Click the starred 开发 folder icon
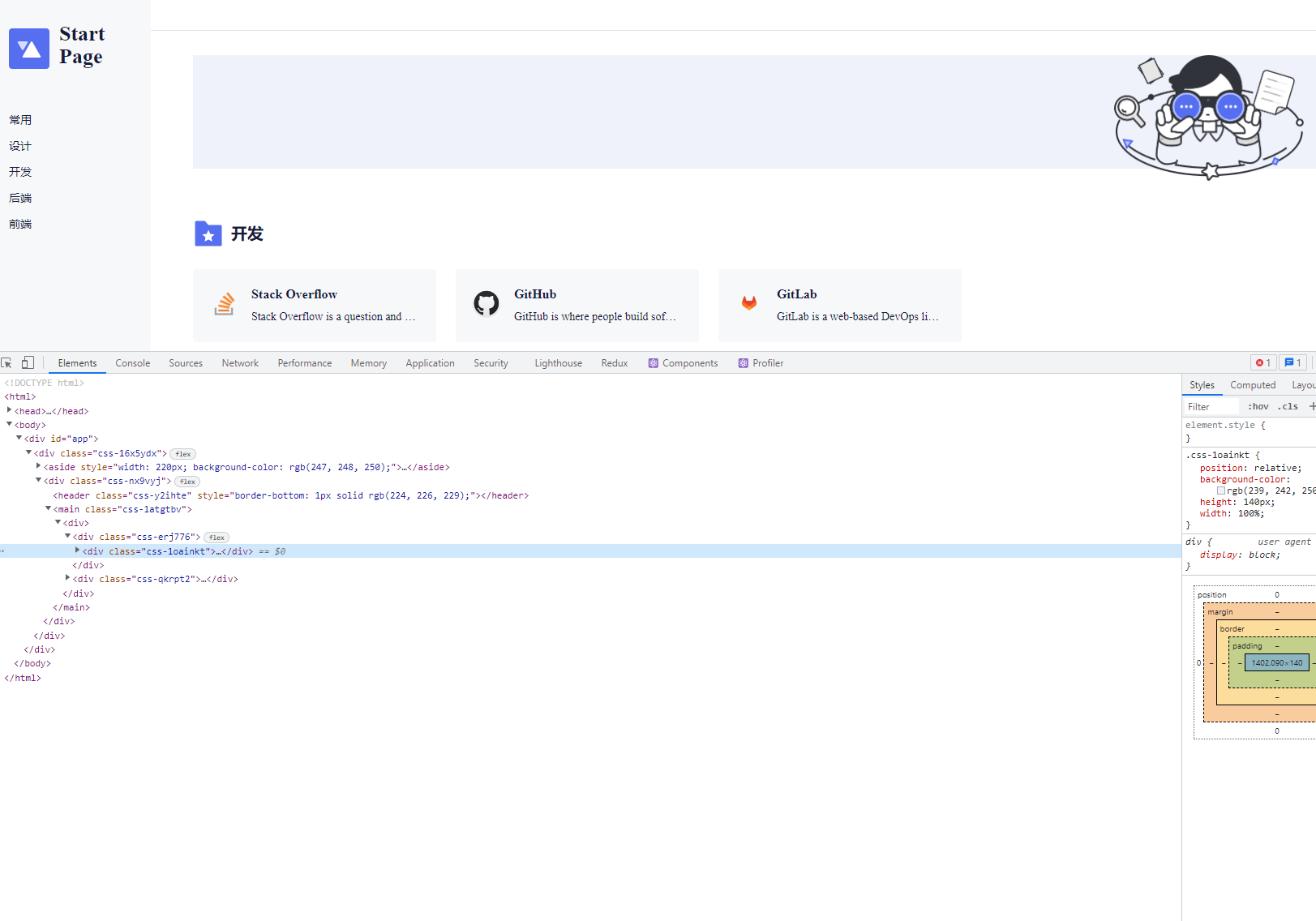This screenshot has width=1316, height=921. coord(208,233)
